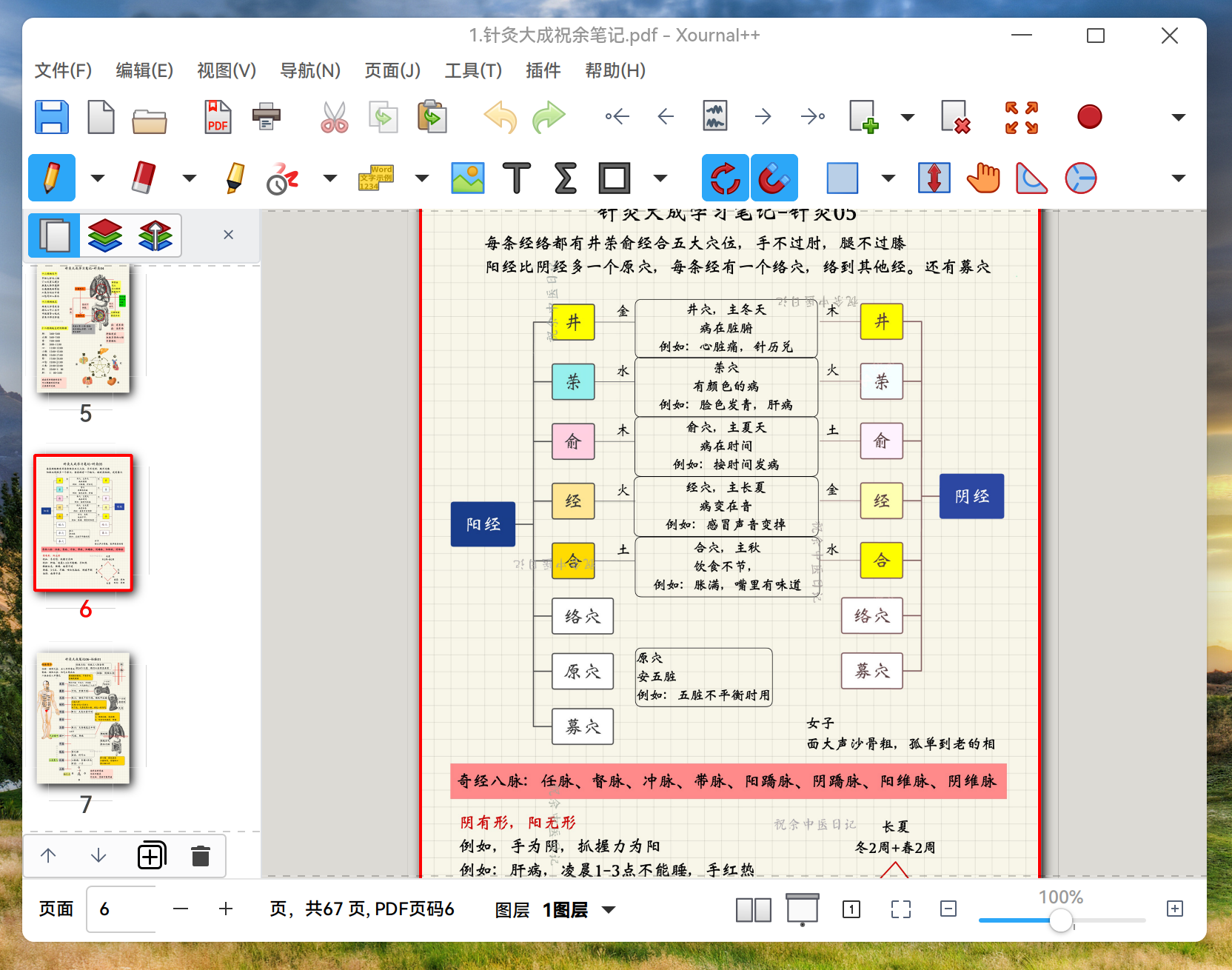1232x970 pixels.
Task: Select the text tool
Action: point(516,178)
